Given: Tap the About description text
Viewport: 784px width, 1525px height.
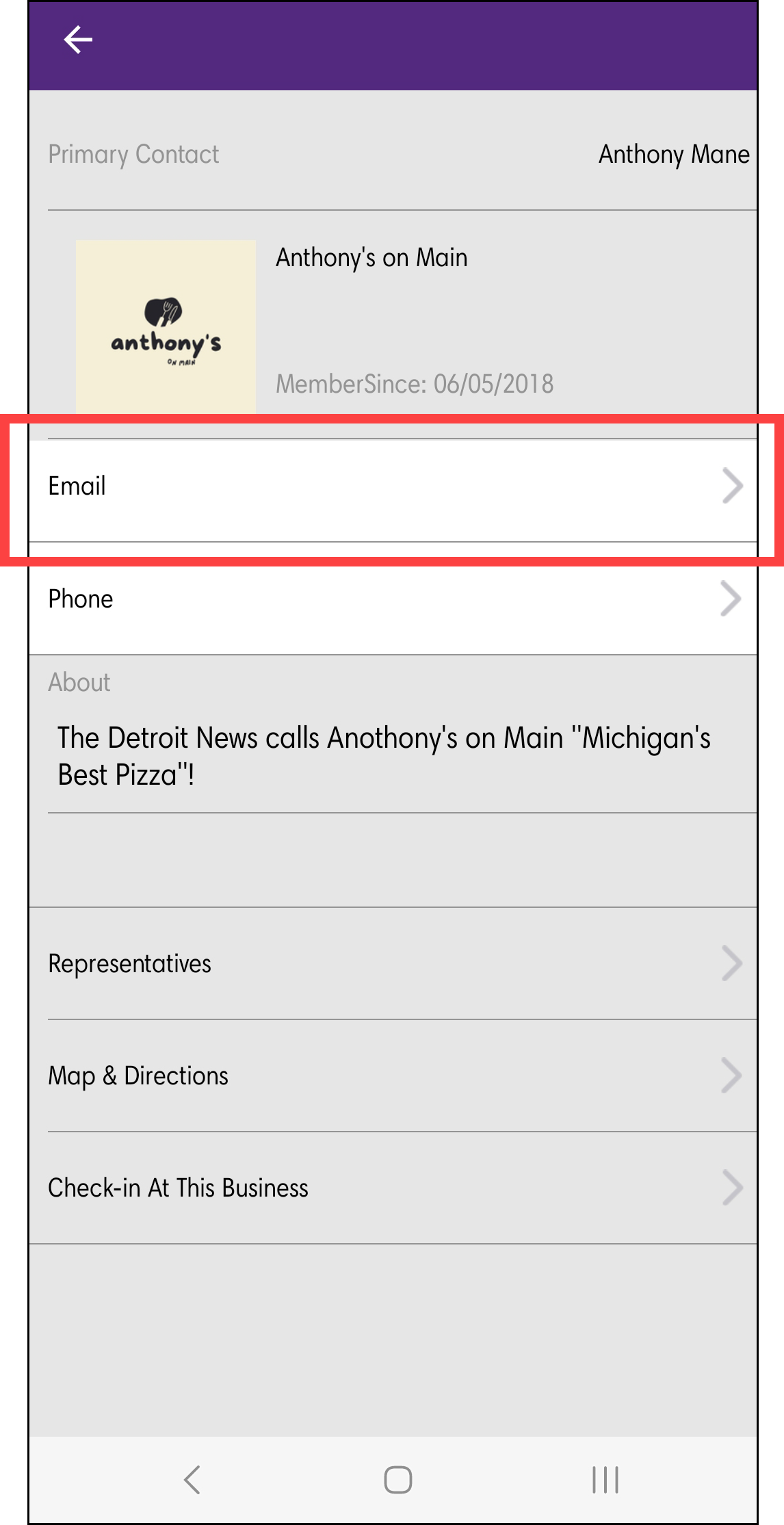Looking at the screenshot, I should click(x=383, y=756).
